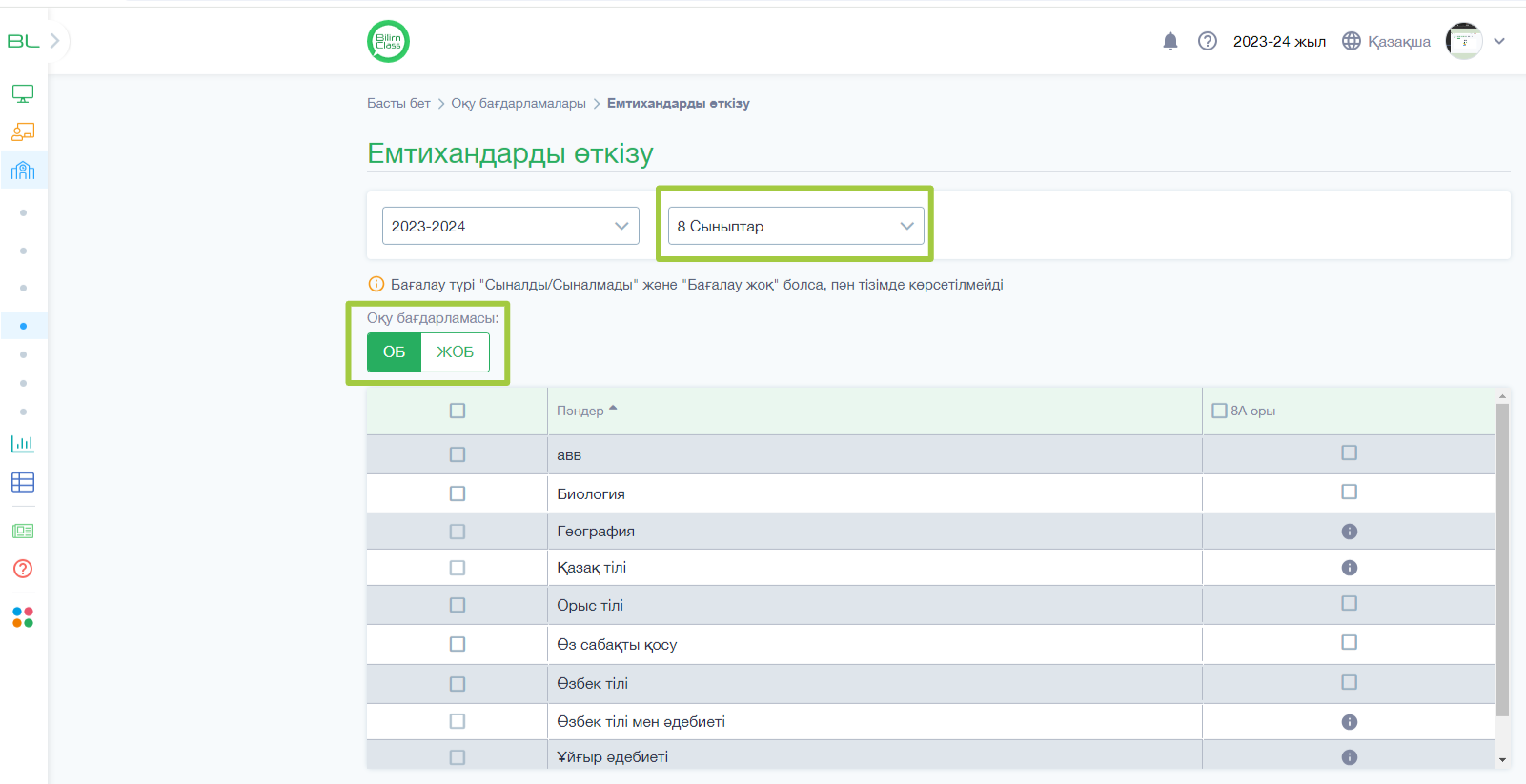Viewport: 1526px width, 784px height.
Task: Click the 2023-24 жыл year label
Action: (x=1279, y=41)
